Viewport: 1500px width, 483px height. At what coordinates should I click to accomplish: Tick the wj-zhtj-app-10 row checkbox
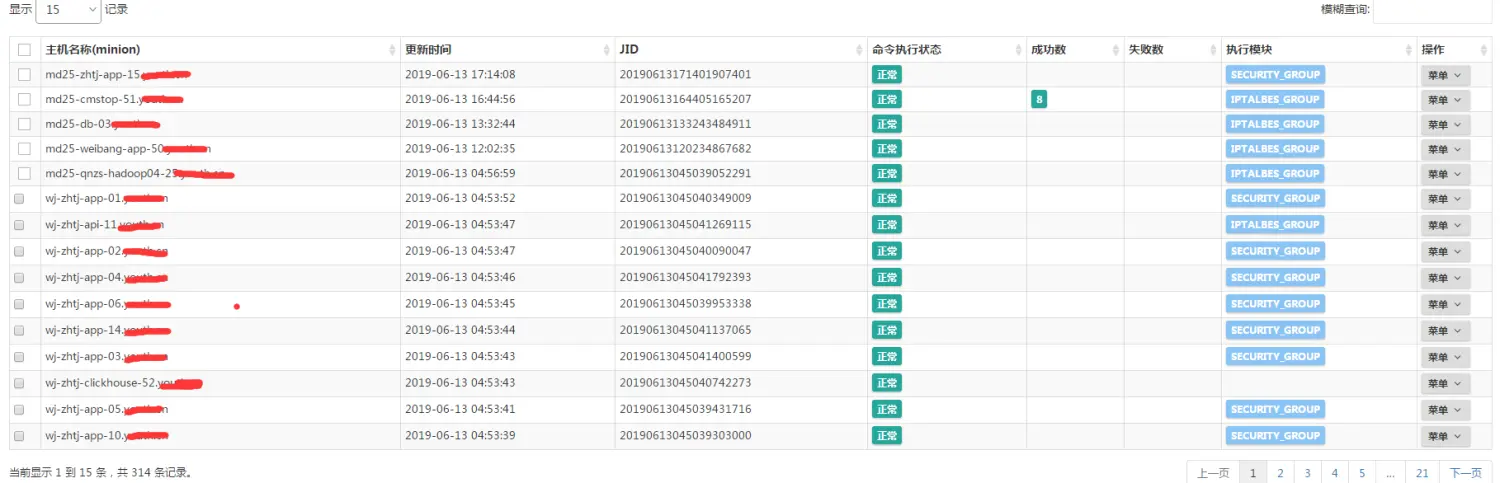(19, 436)
